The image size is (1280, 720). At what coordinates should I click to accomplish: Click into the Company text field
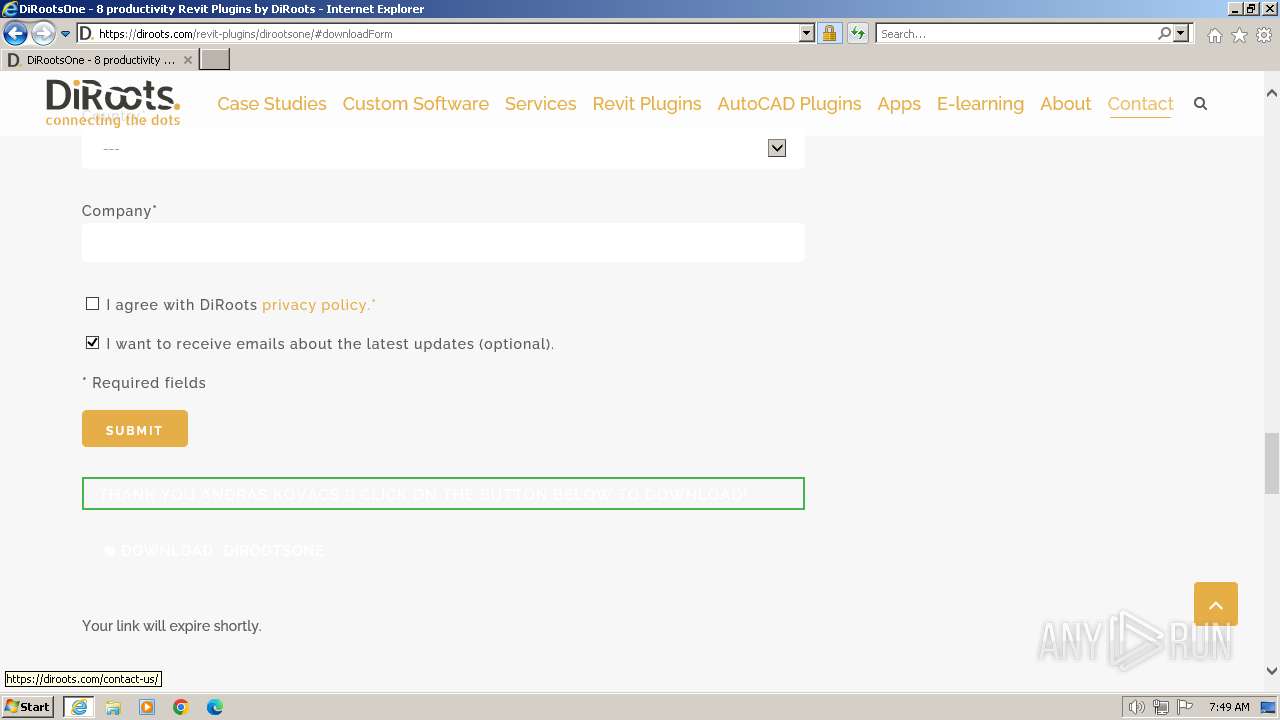tap(443, 242)
